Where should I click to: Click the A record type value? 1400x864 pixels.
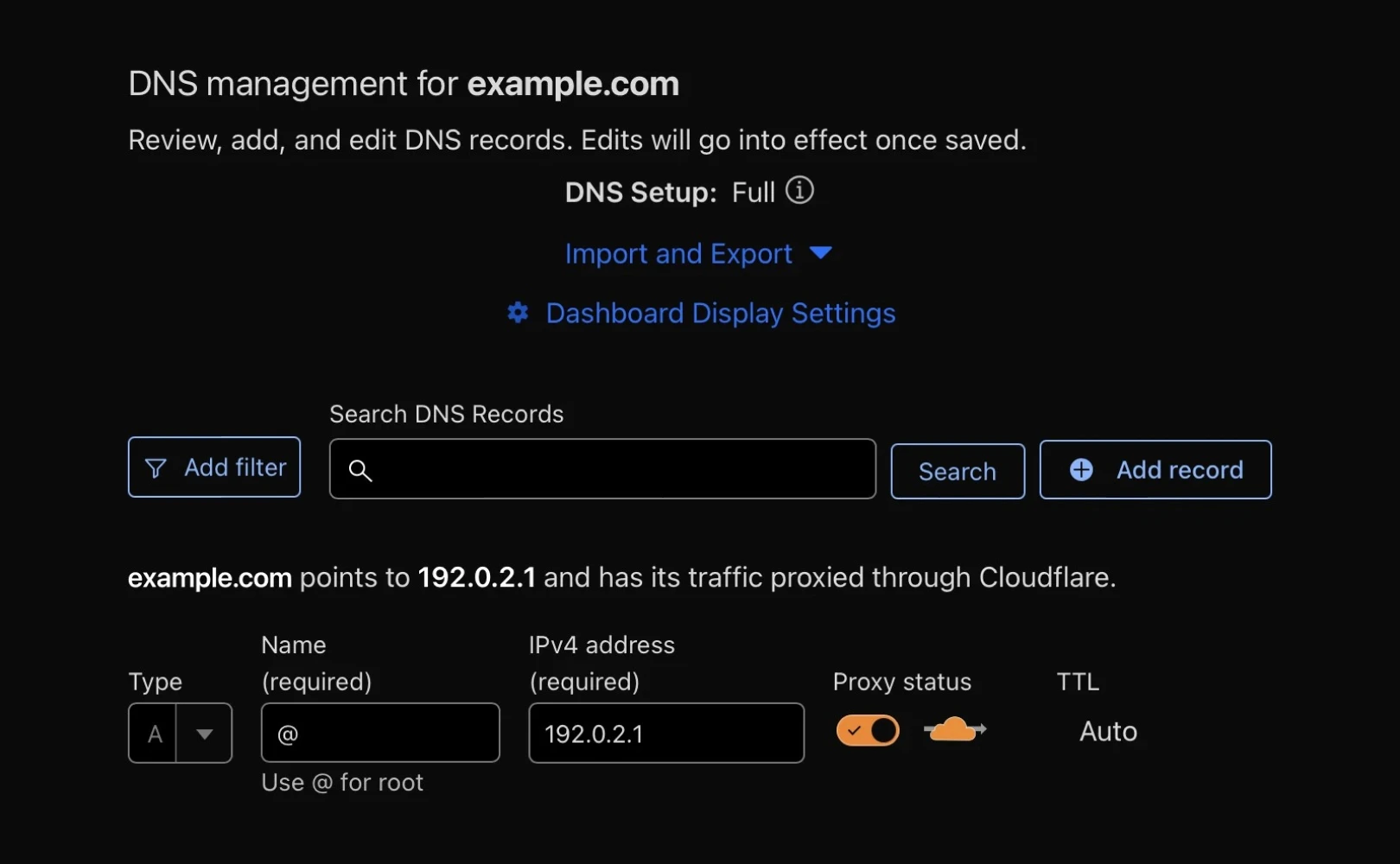[x=154, y=734]
